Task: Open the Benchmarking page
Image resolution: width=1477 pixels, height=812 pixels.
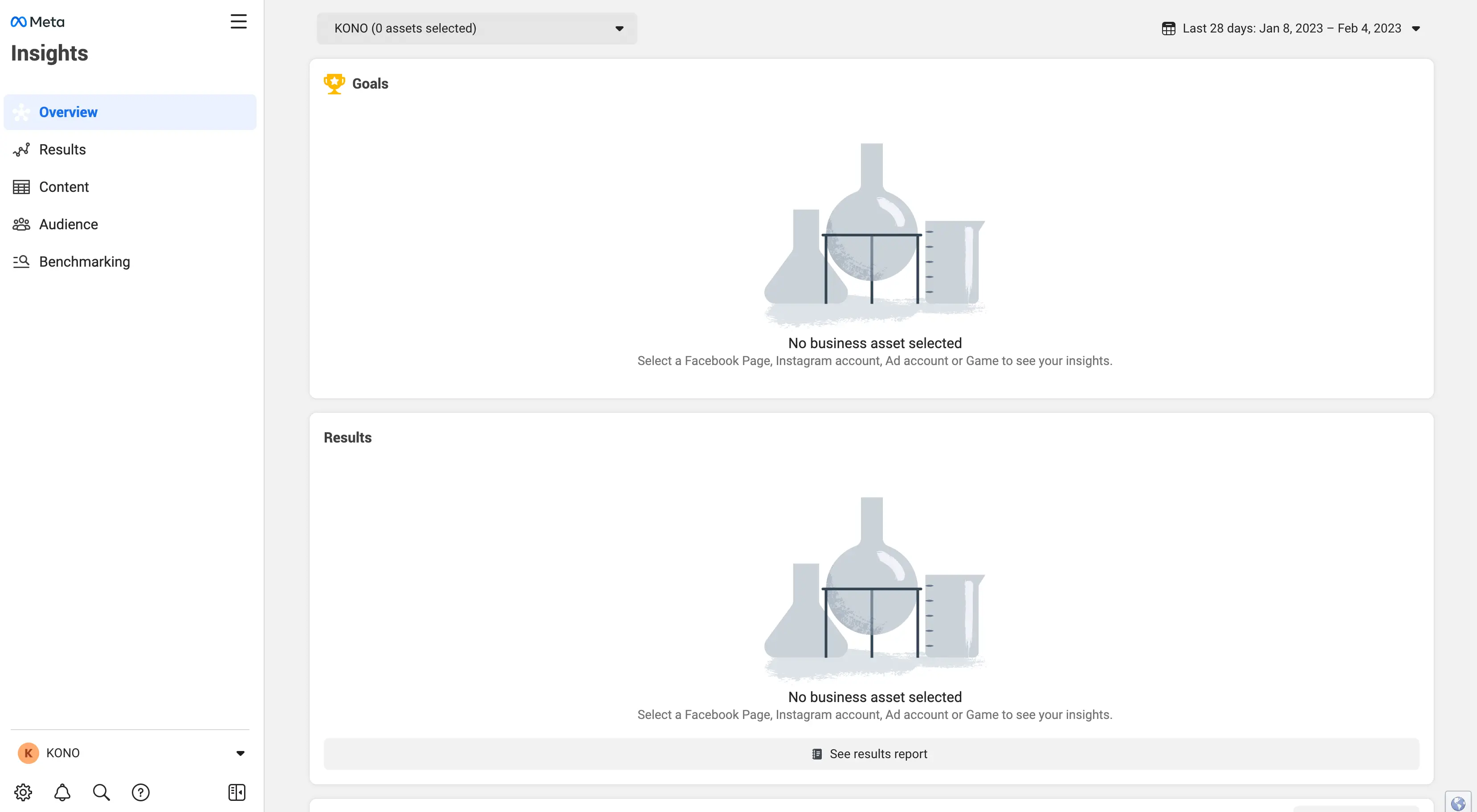Action: [84, 262]
